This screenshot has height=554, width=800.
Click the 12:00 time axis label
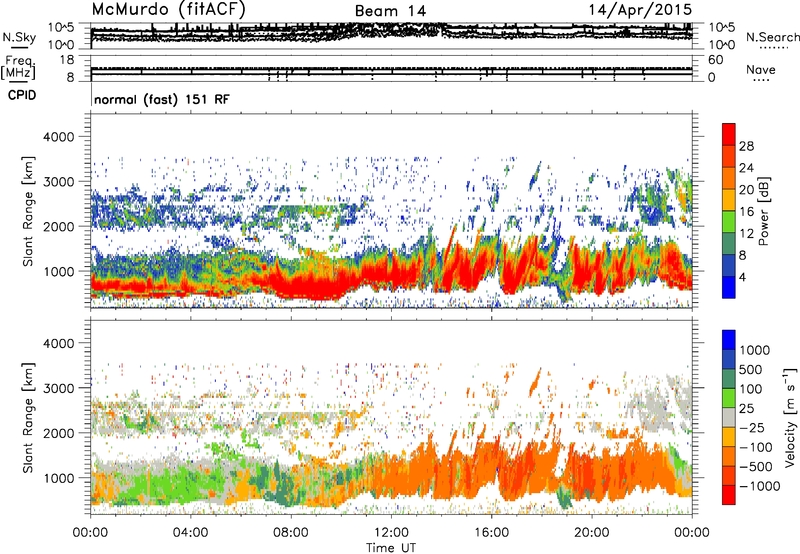click(391, 533)
